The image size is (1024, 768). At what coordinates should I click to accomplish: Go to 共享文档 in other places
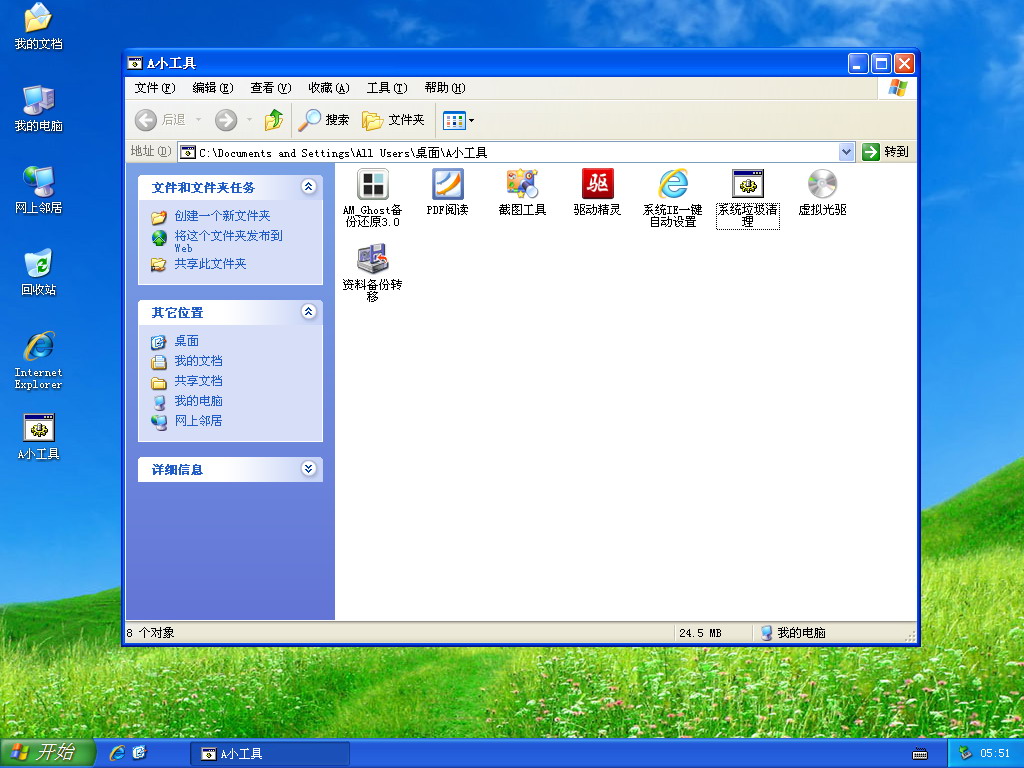pos(199,381)
